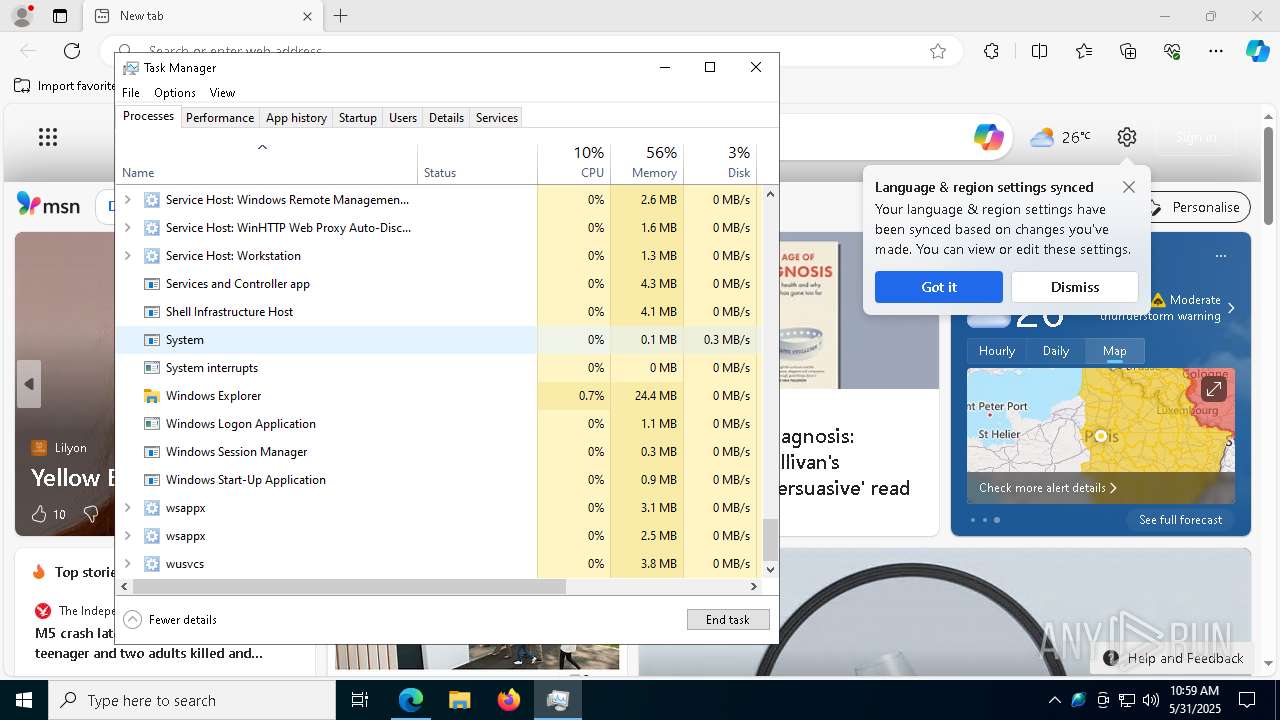Switch to the Users tab

click(403, 118)
